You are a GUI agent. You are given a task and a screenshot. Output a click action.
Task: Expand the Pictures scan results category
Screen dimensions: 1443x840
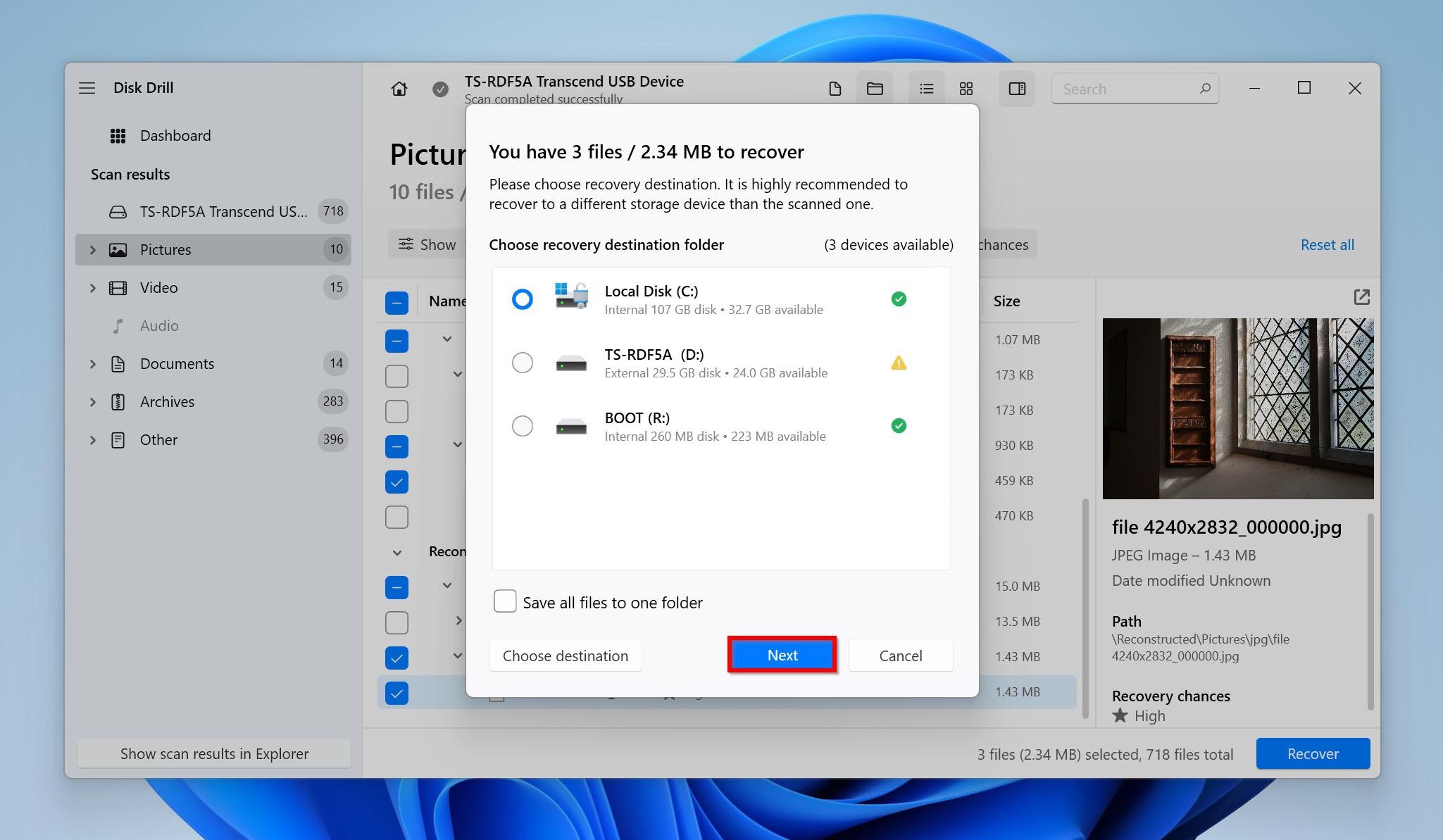[92, 248]
